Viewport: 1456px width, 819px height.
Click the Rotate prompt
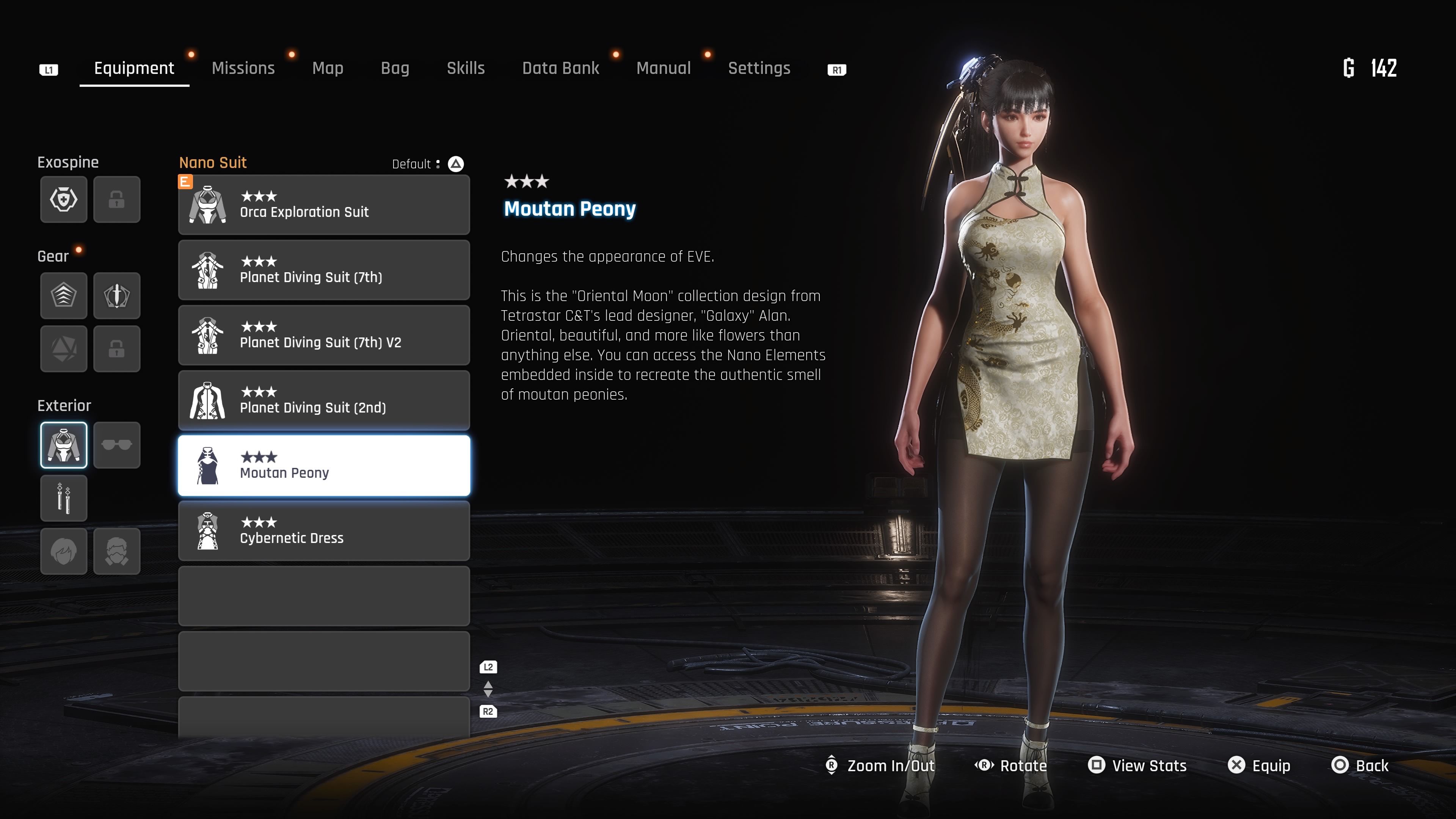[1010, 765]
